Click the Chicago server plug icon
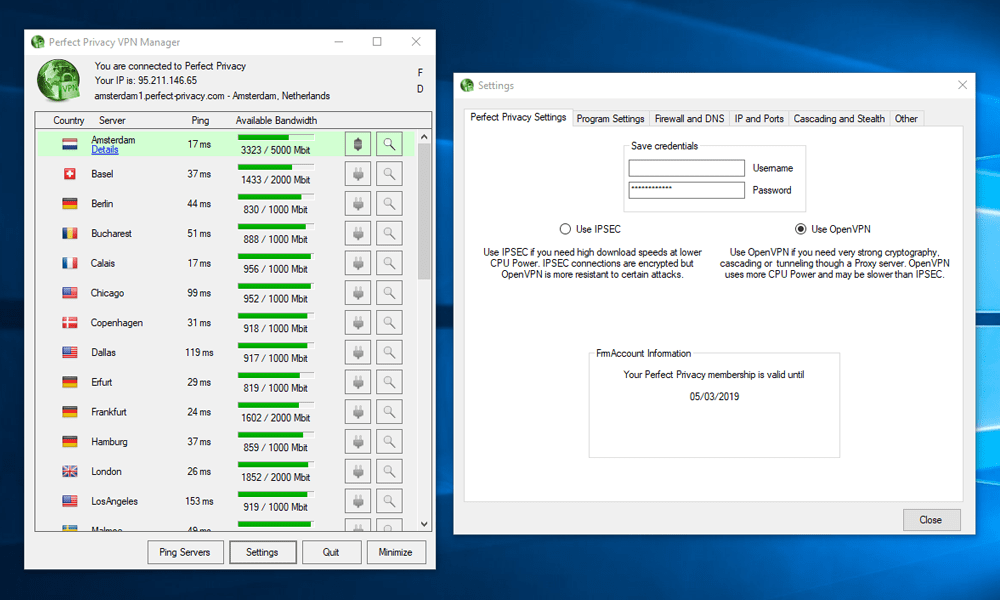The width and height of the screenshot is (1000, 600). pos(358,293)
